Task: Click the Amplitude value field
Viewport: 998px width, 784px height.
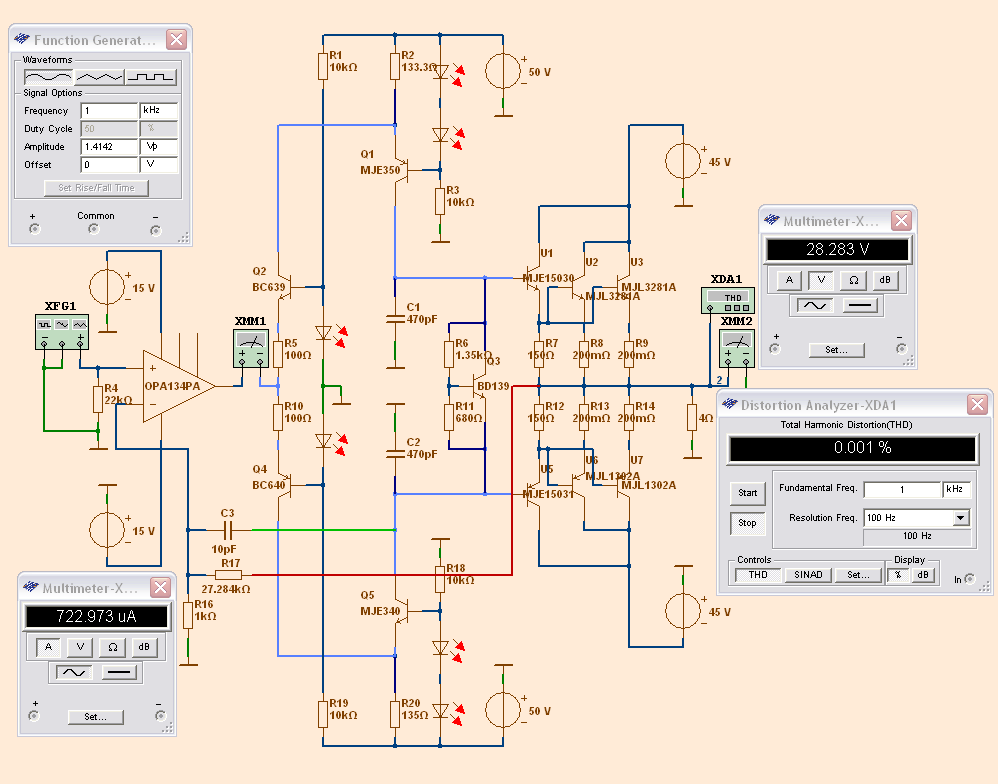Action: [109, 147]
